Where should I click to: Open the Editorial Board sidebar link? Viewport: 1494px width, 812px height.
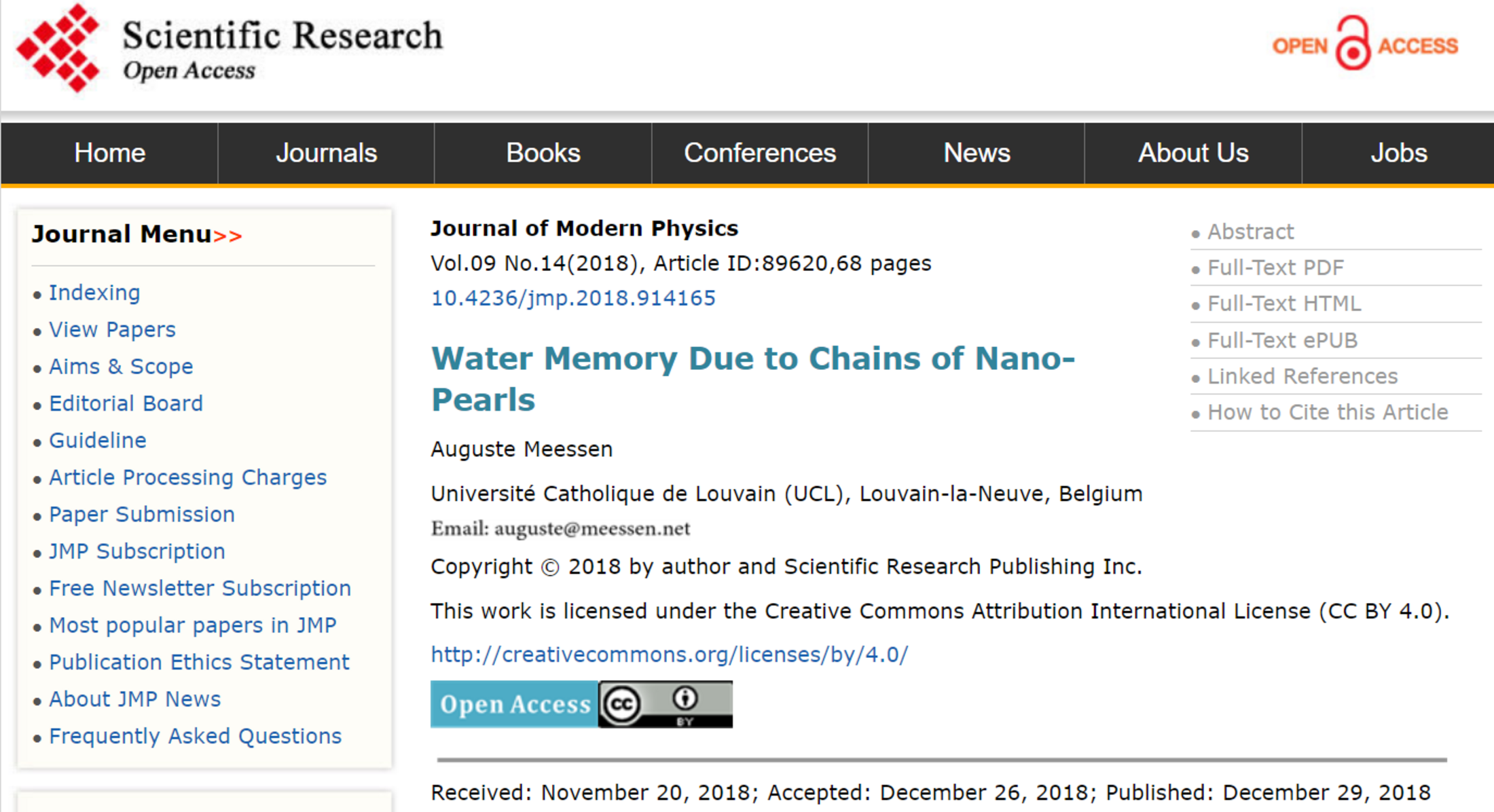pos(126,403)
